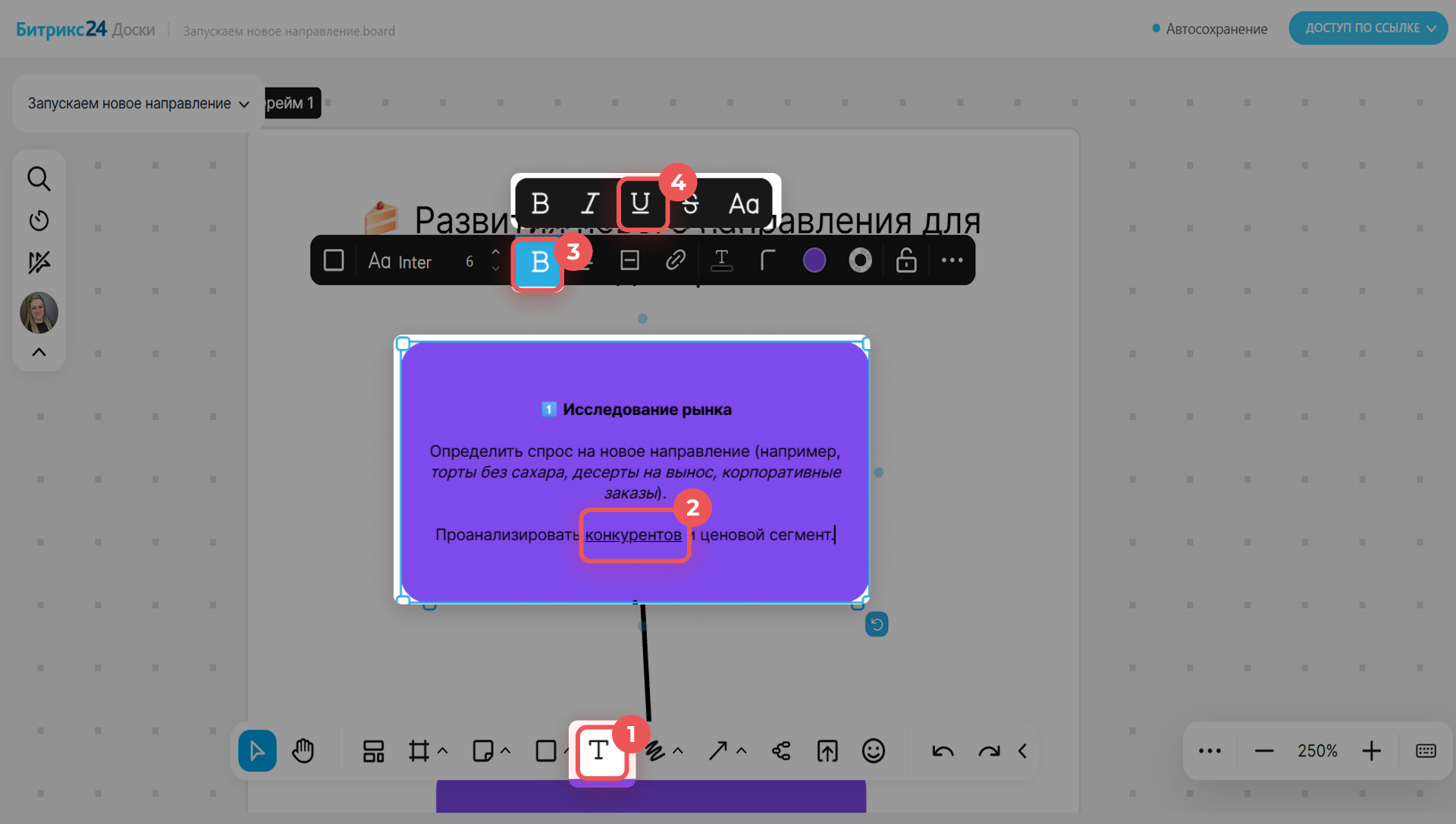
Task: Toggle underline formatting
Action: (x=640, y=203)
